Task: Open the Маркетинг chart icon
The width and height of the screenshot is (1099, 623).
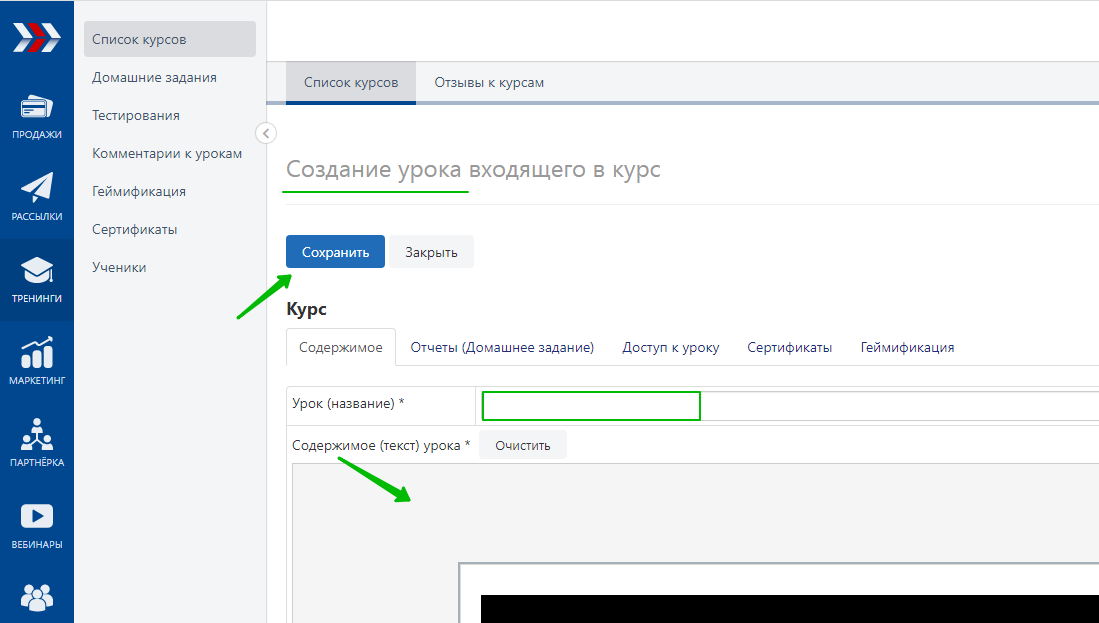Action: [x=36, y=353]
